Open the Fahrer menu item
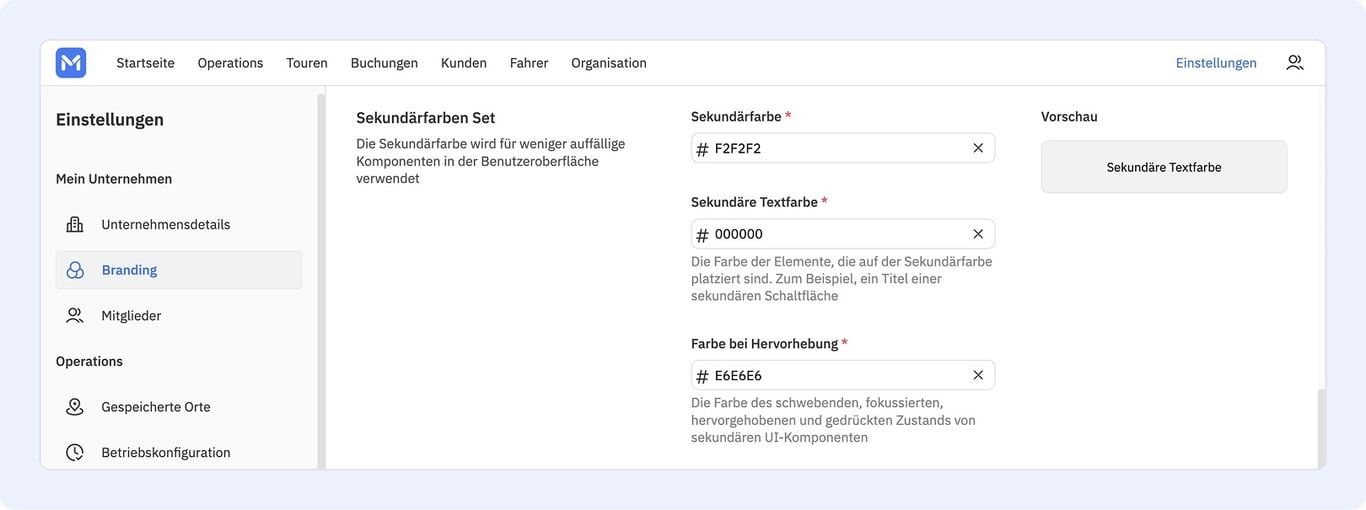The height and width of the screenshot is (510, 1366). click(x=529, y=63)
